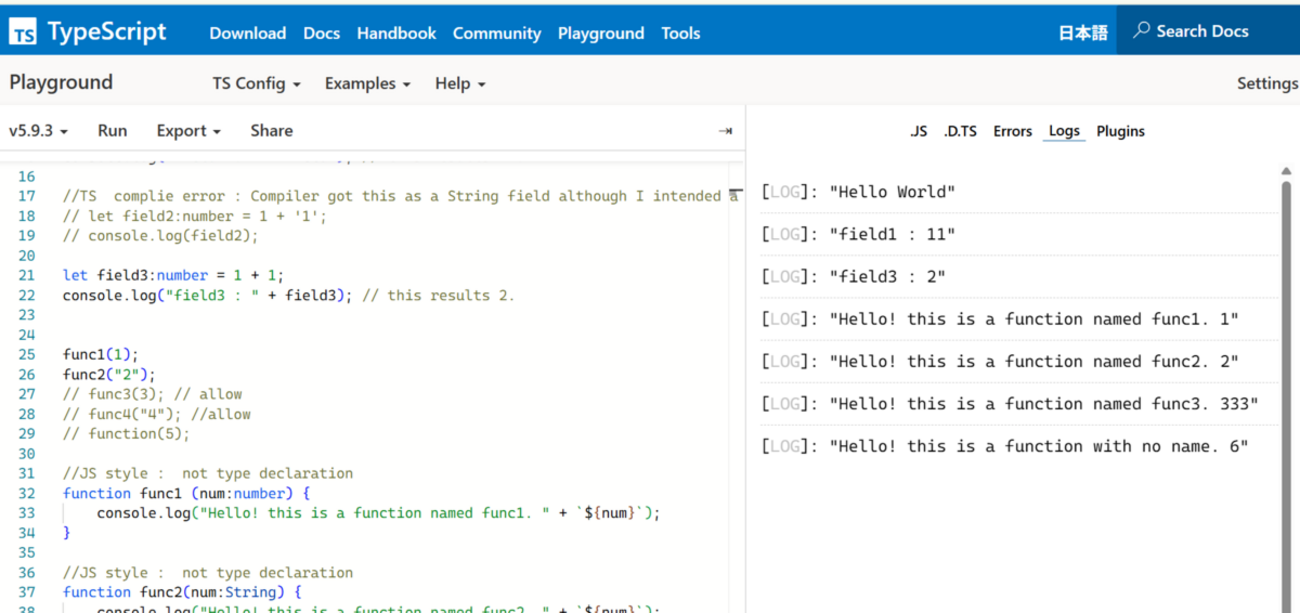Image resolution: width=1300 pixels, height=613 pixels.
Task: Click the Playground page heading
Action: (x=61, y=83)
